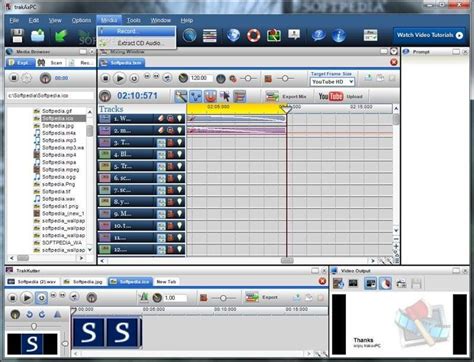Adjust the mixer volume slider
The image size is (474, 362).
(x=248, y=78)
